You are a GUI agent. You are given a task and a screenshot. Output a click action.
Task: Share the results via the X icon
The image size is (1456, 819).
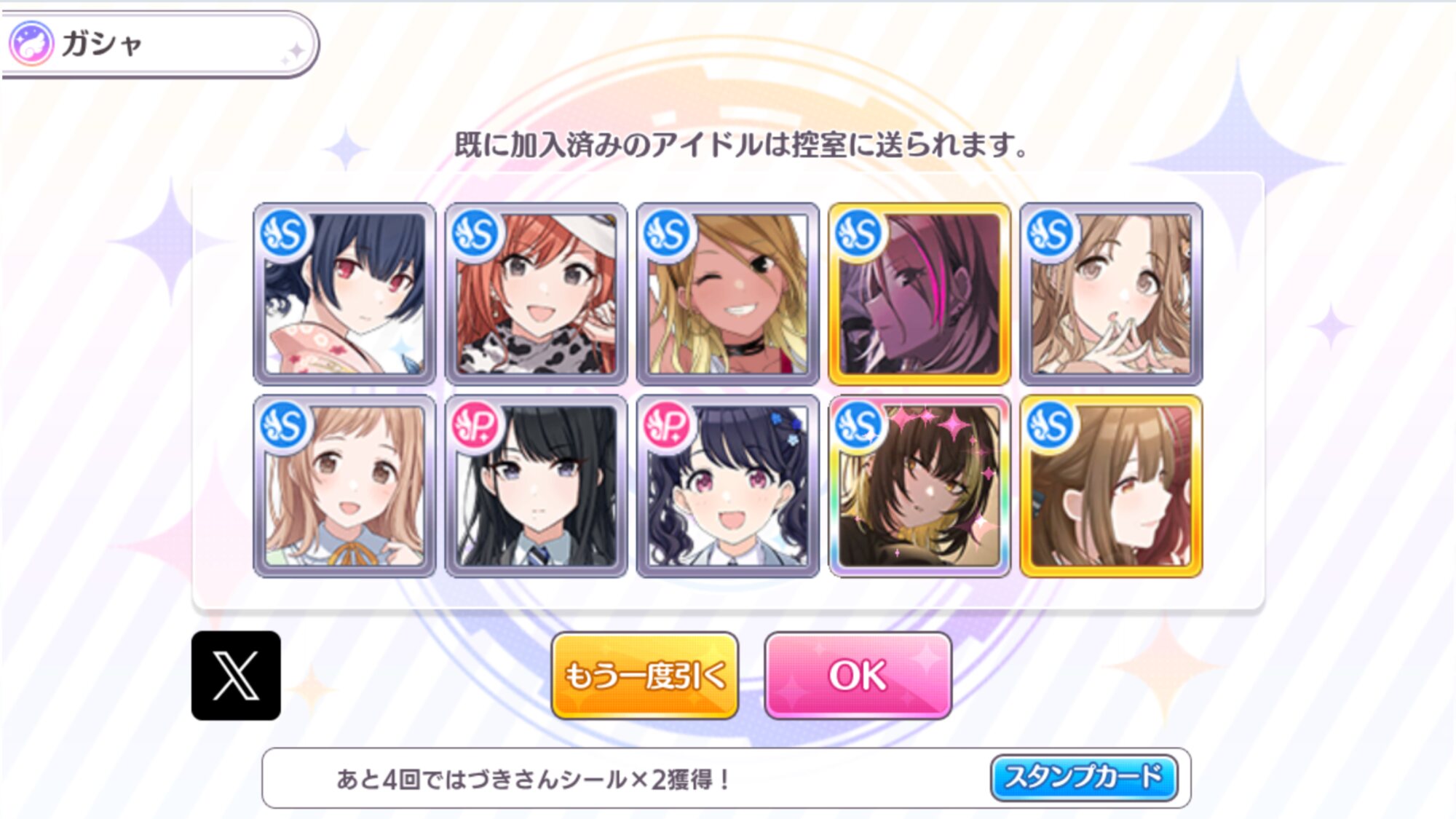236,676
